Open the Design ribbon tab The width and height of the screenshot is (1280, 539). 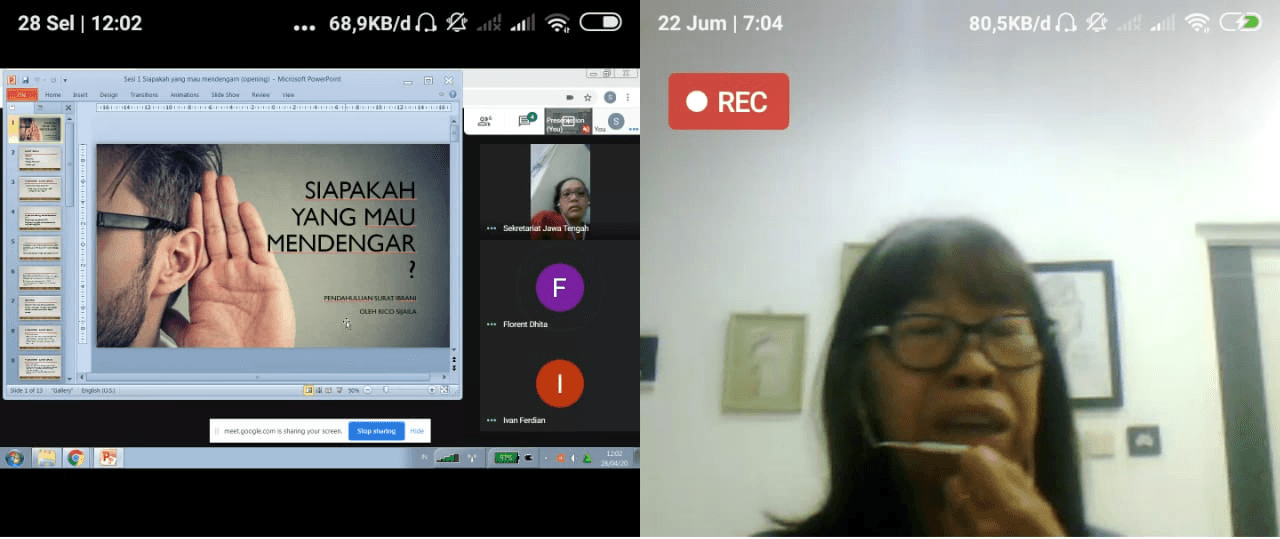pyautogui.click(x=108, y=95)
